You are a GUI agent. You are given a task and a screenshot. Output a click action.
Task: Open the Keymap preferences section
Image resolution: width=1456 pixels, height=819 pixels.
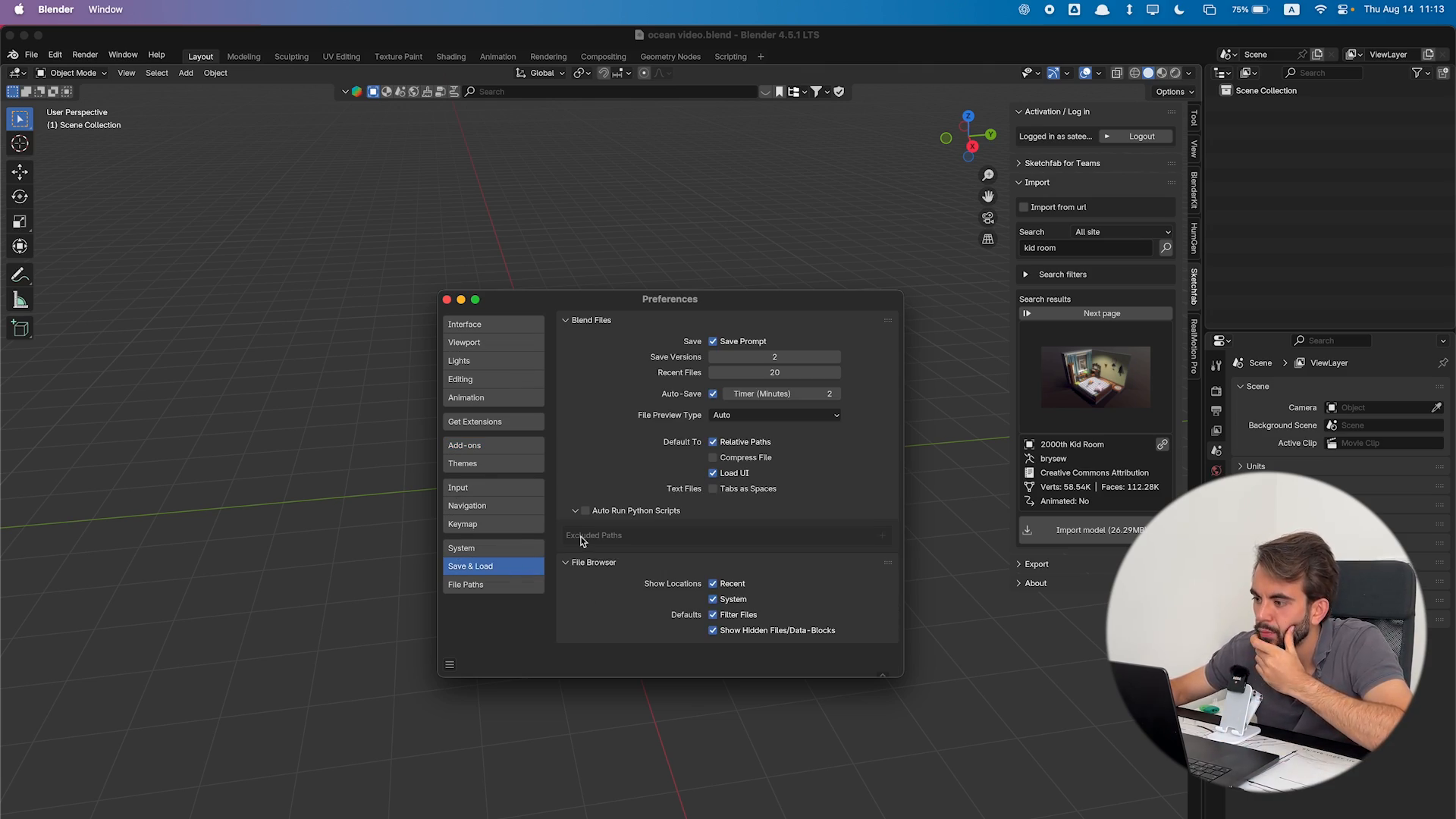tap(493, 524)
